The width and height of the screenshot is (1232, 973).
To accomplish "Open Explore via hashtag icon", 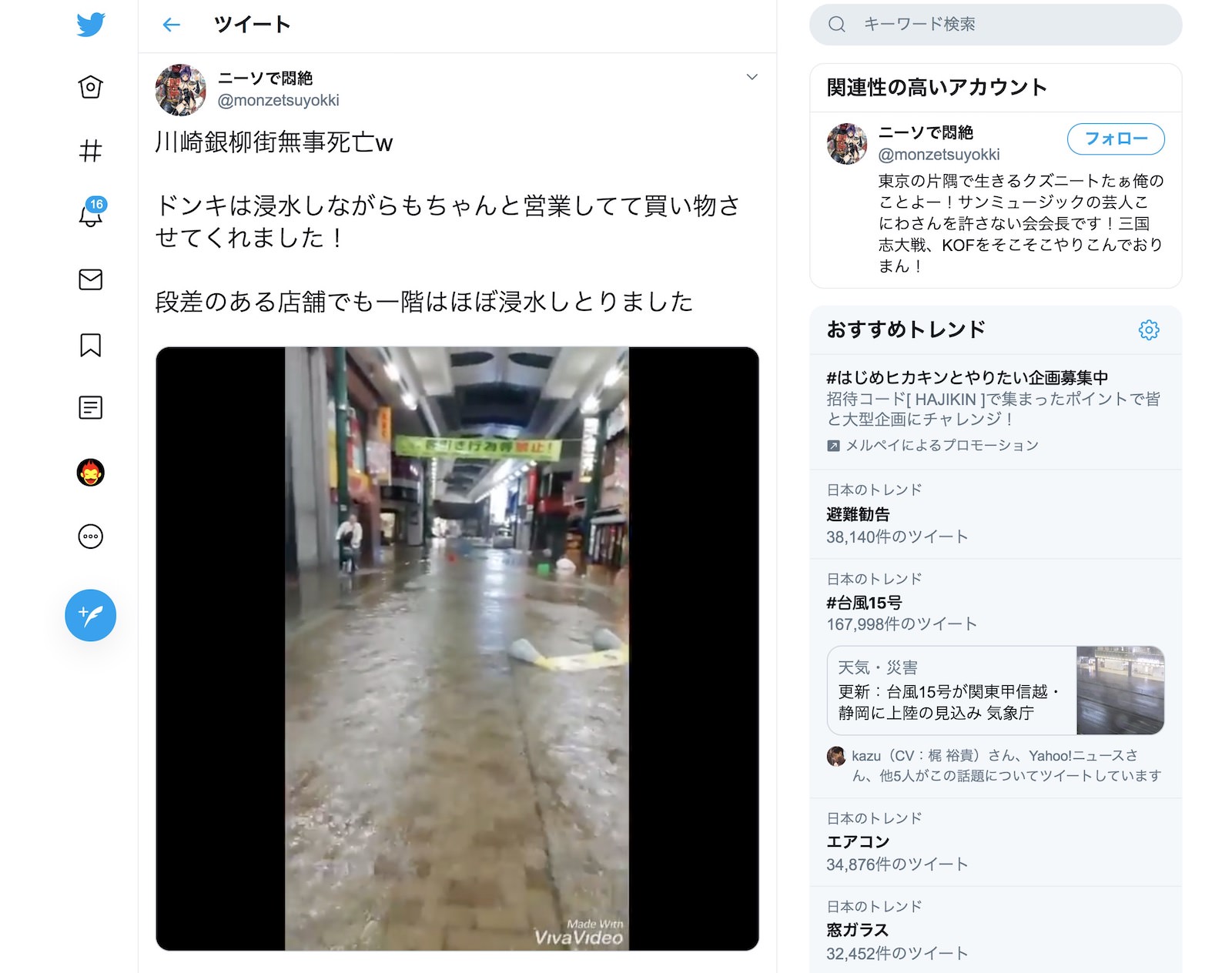I will tap(90, 151).
